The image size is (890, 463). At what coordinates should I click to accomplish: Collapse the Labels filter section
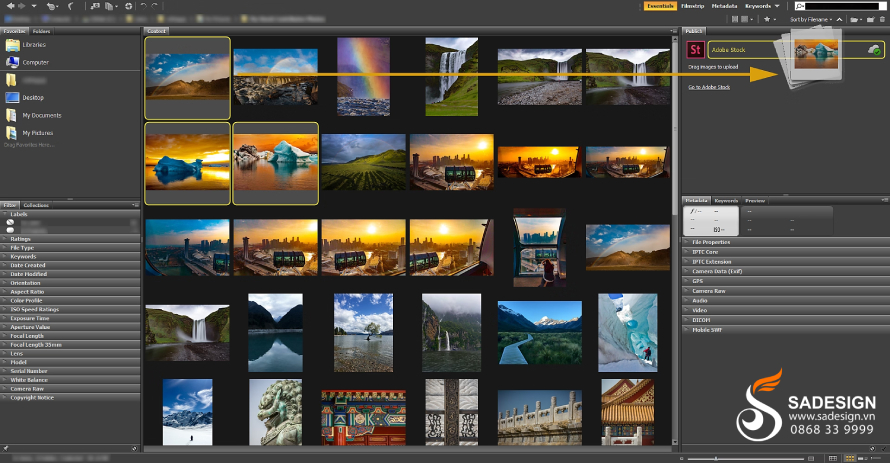(x=70, y=214)
